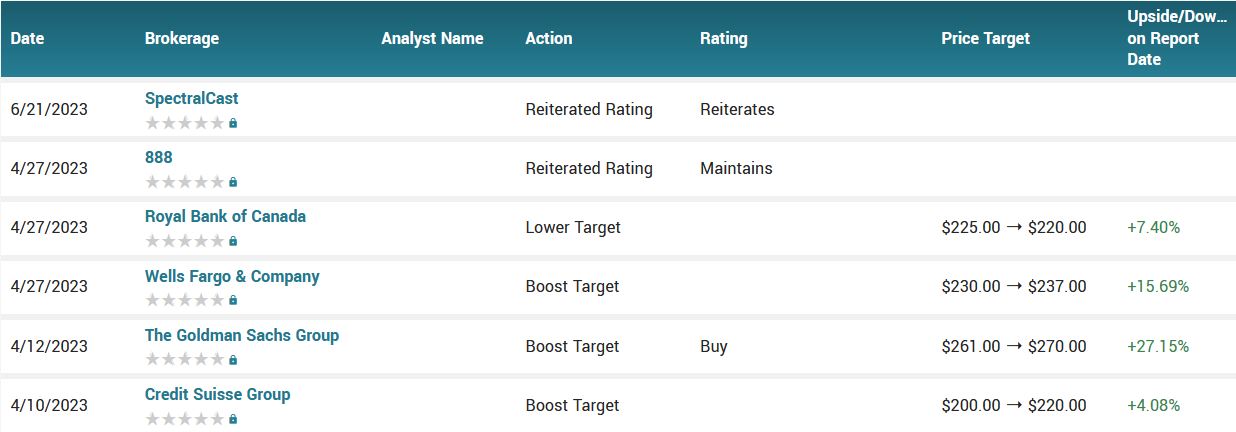Click star rating under Wells Fargo & Company
The image size is (1236, 432).
pyautogui.click(x=185, y=300)
